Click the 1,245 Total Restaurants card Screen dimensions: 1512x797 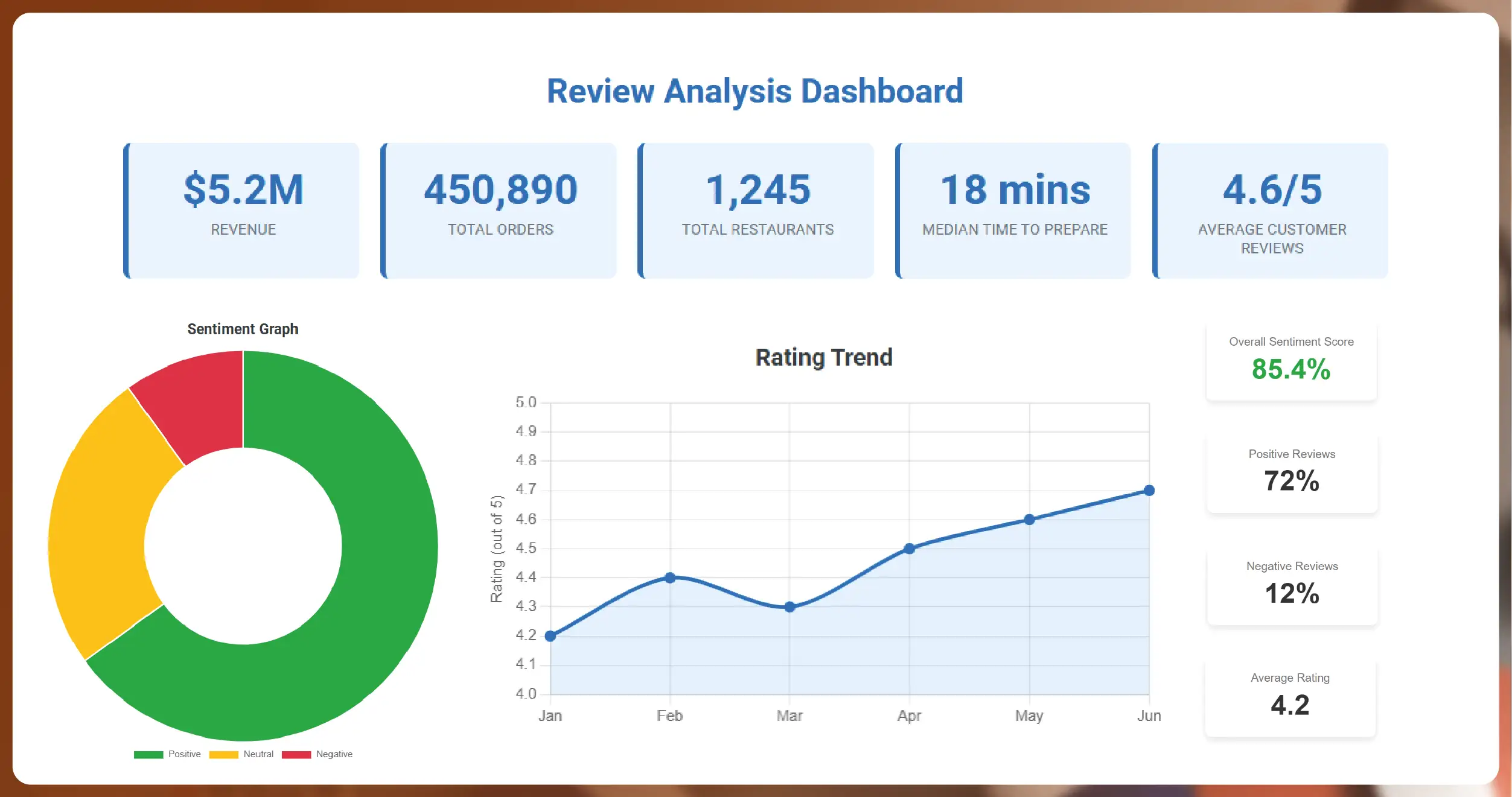[757, 211]
